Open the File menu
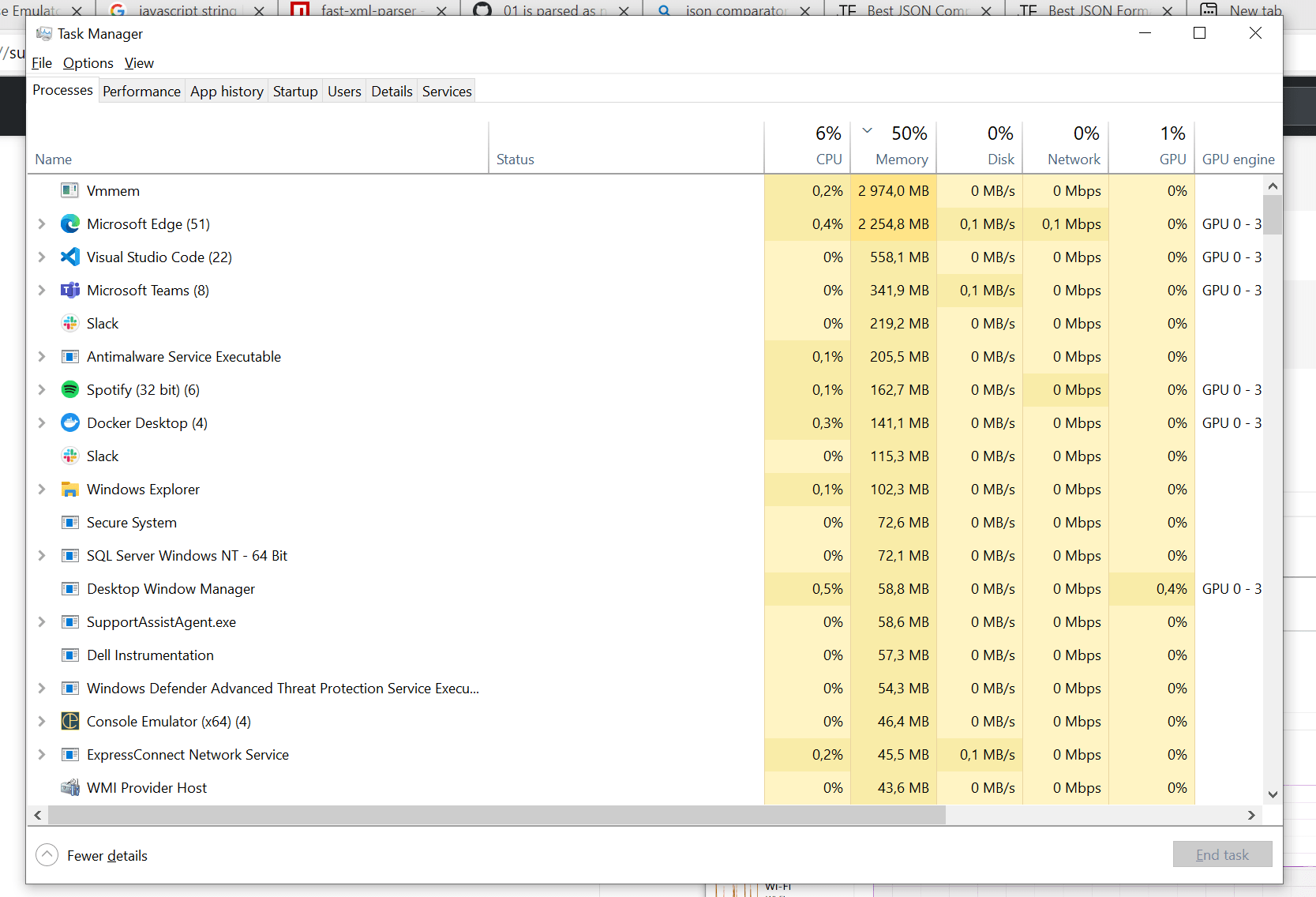The height and width of the screenshot is (897, 1316). click(42, 63)
